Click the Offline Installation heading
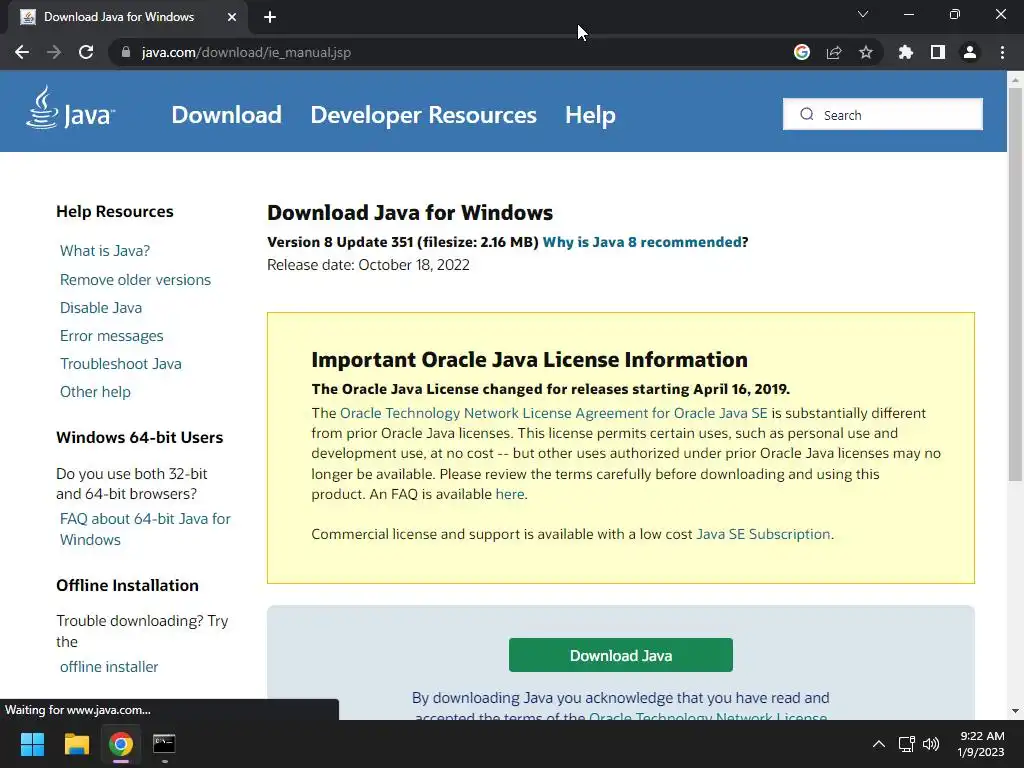The width and height of the screenshot is (1024, 768). click(127, 585)
